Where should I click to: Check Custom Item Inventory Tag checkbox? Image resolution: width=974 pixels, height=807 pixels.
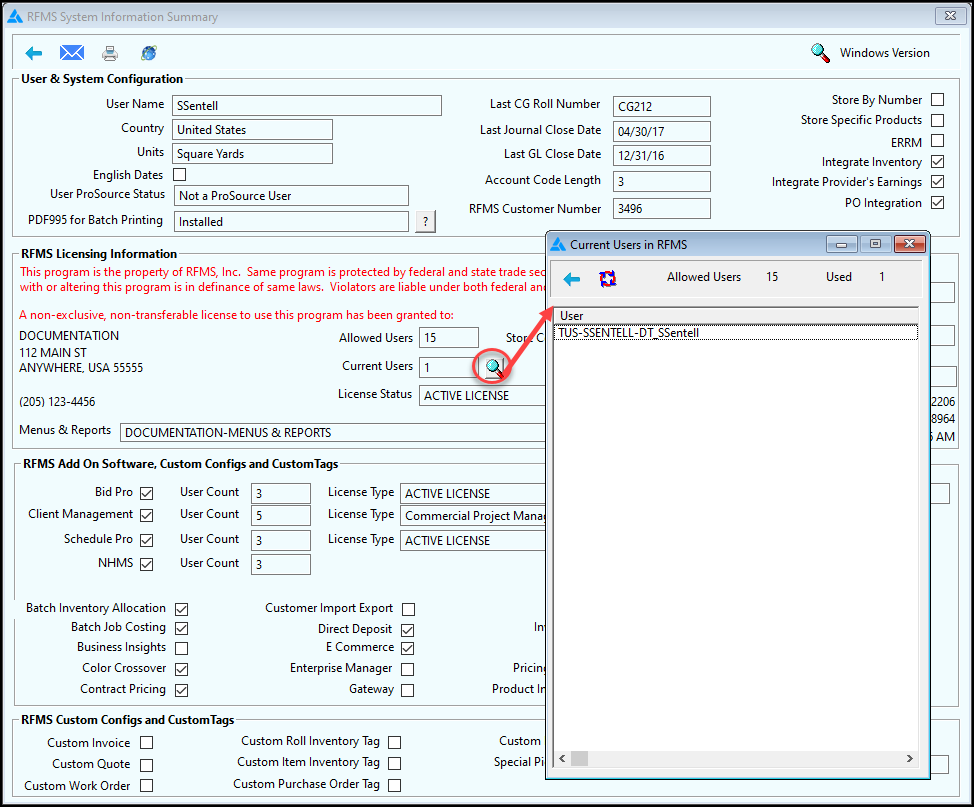pos(394,763)
